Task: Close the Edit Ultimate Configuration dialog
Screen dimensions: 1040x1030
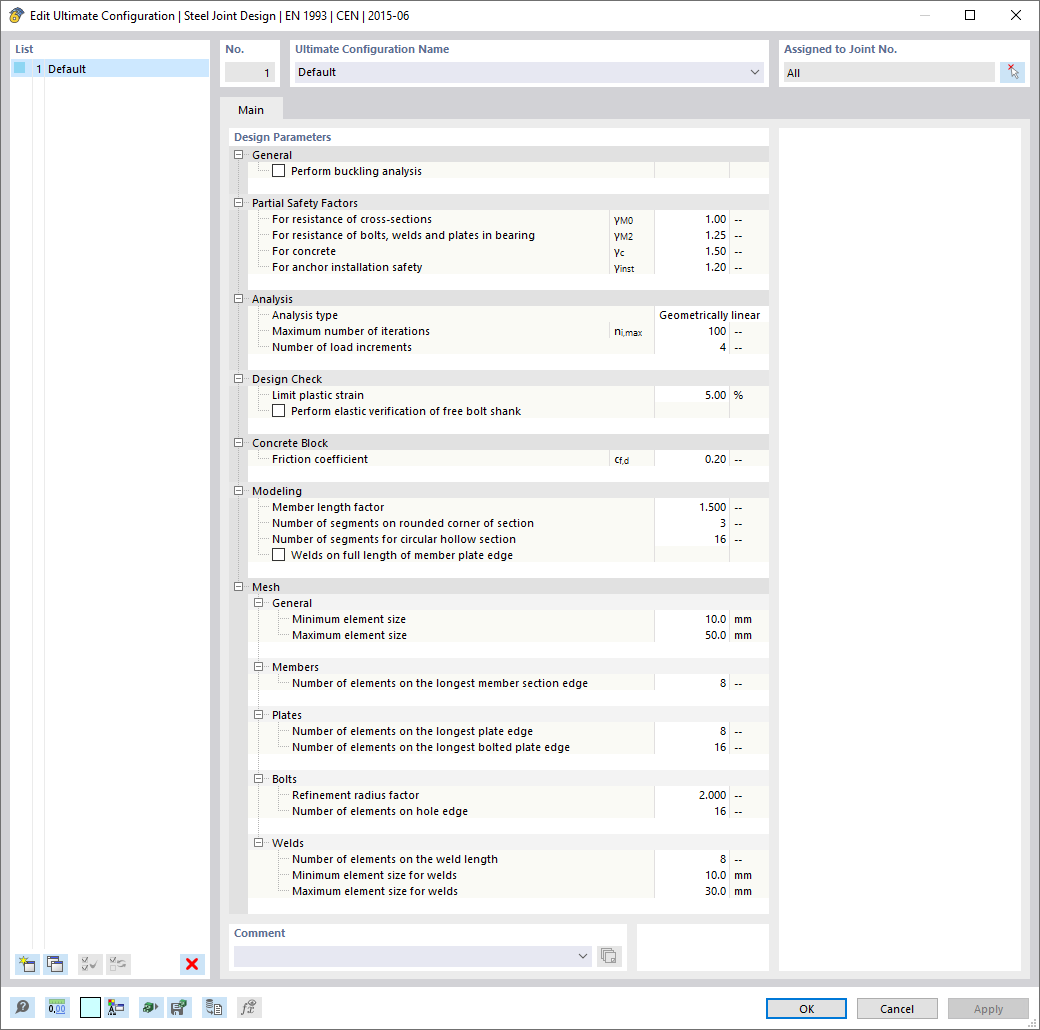Action: tap(1015, 15)
